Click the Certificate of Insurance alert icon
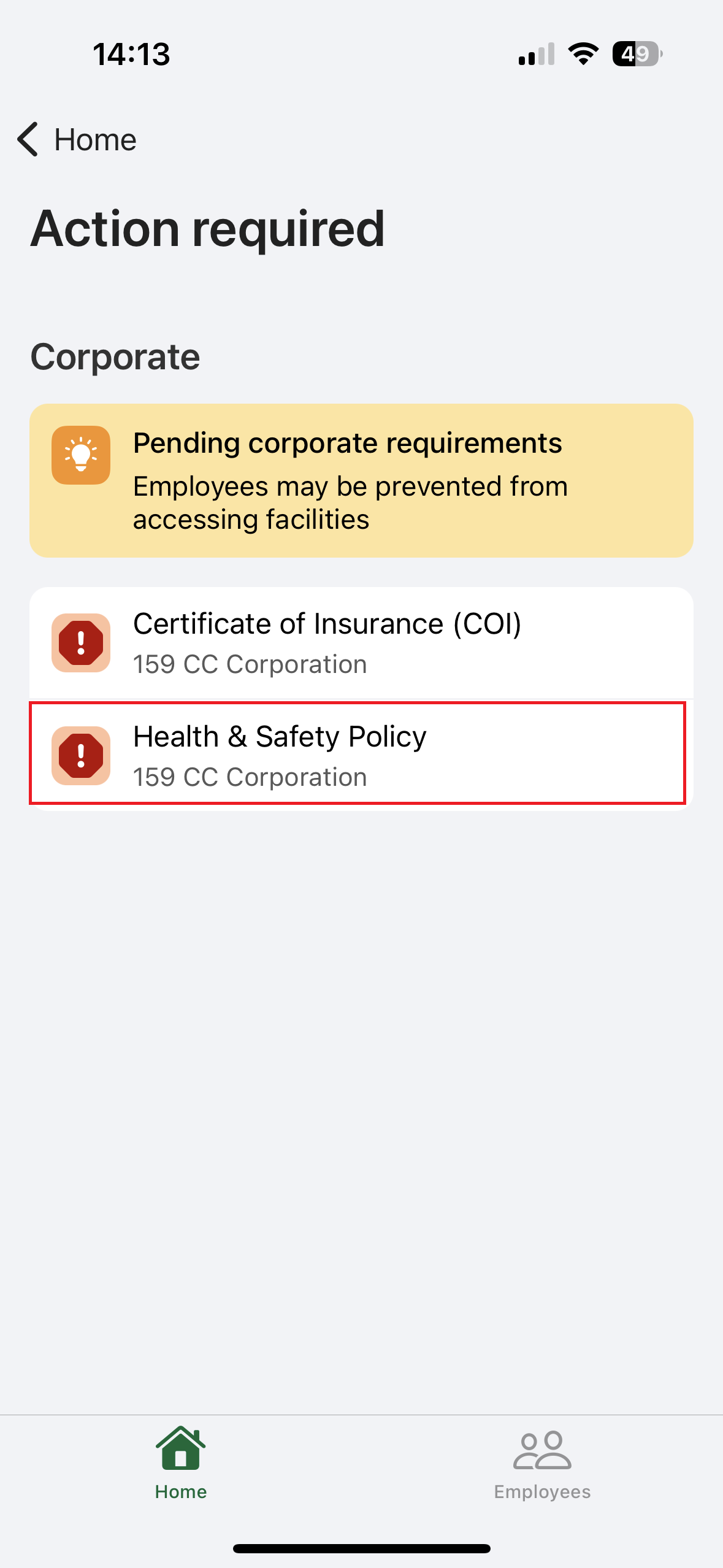723x1568 pixels. click(x=81, y=643)
